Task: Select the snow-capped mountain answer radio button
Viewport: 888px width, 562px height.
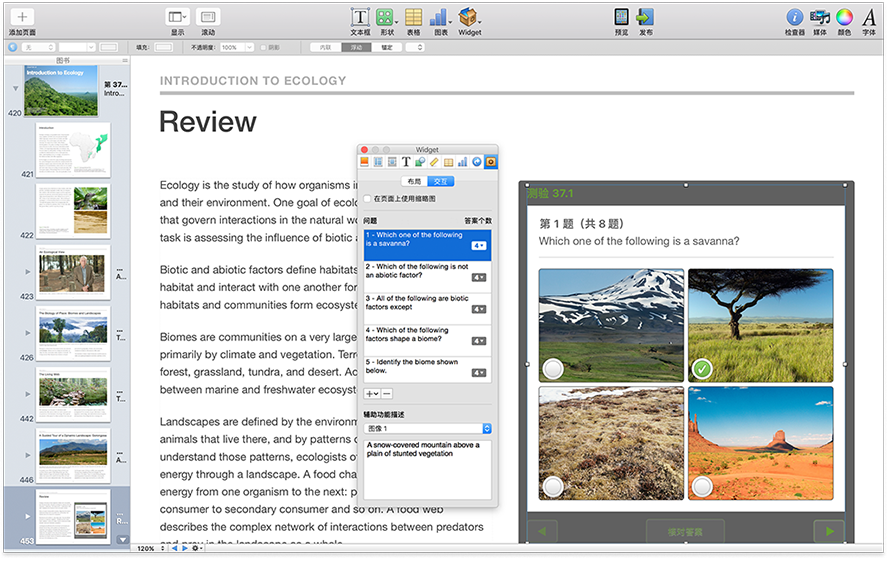Action: click(x=553, y=369)
